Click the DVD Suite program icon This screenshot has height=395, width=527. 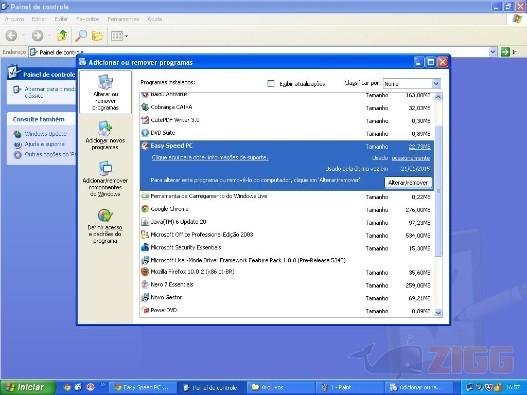[x=145, y=133]
